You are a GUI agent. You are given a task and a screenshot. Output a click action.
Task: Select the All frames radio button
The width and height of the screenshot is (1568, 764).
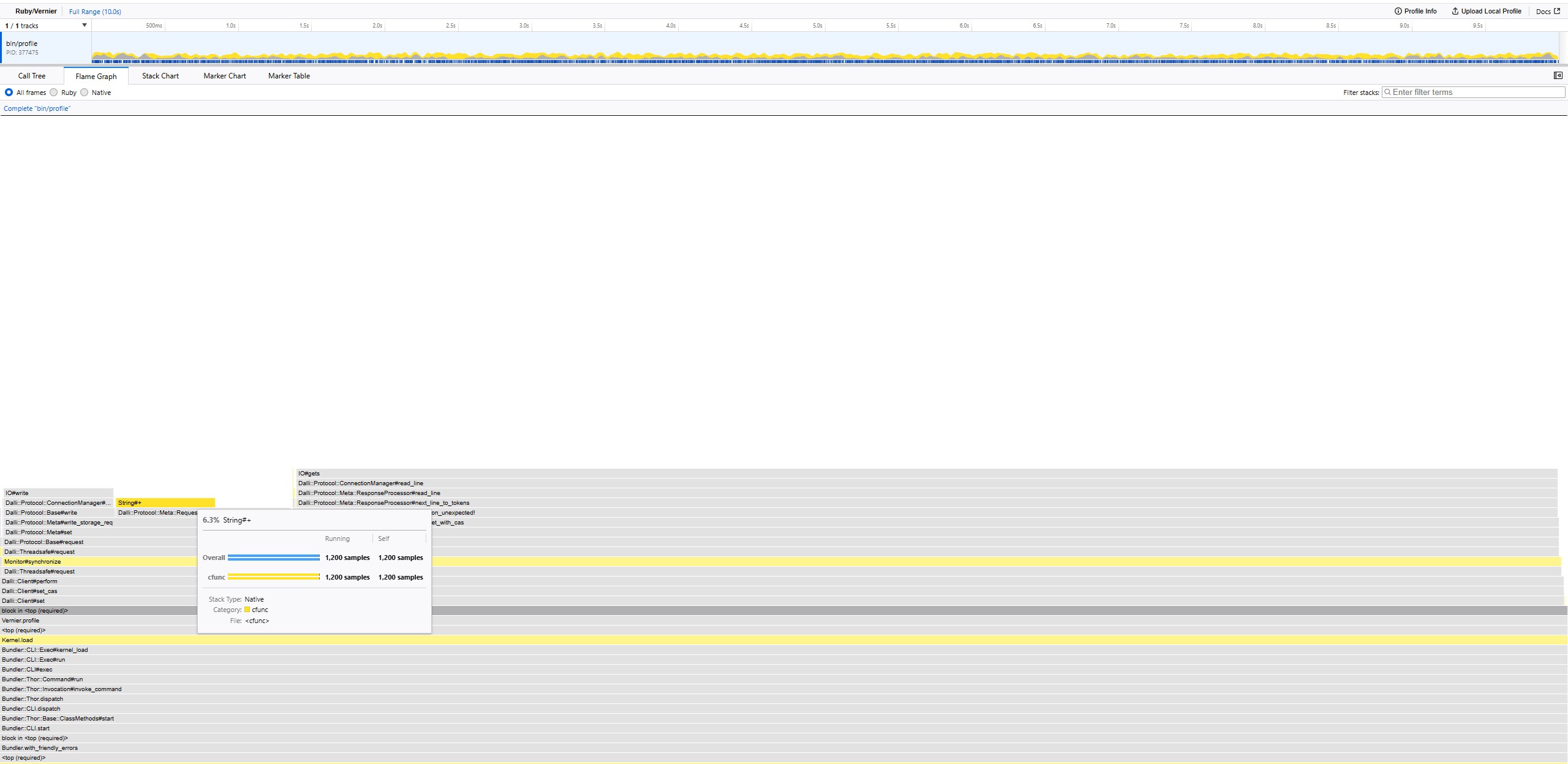[9, 93]
